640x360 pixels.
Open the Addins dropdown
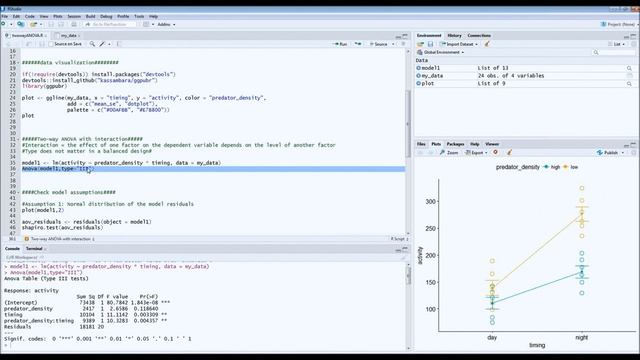[166, 24]
